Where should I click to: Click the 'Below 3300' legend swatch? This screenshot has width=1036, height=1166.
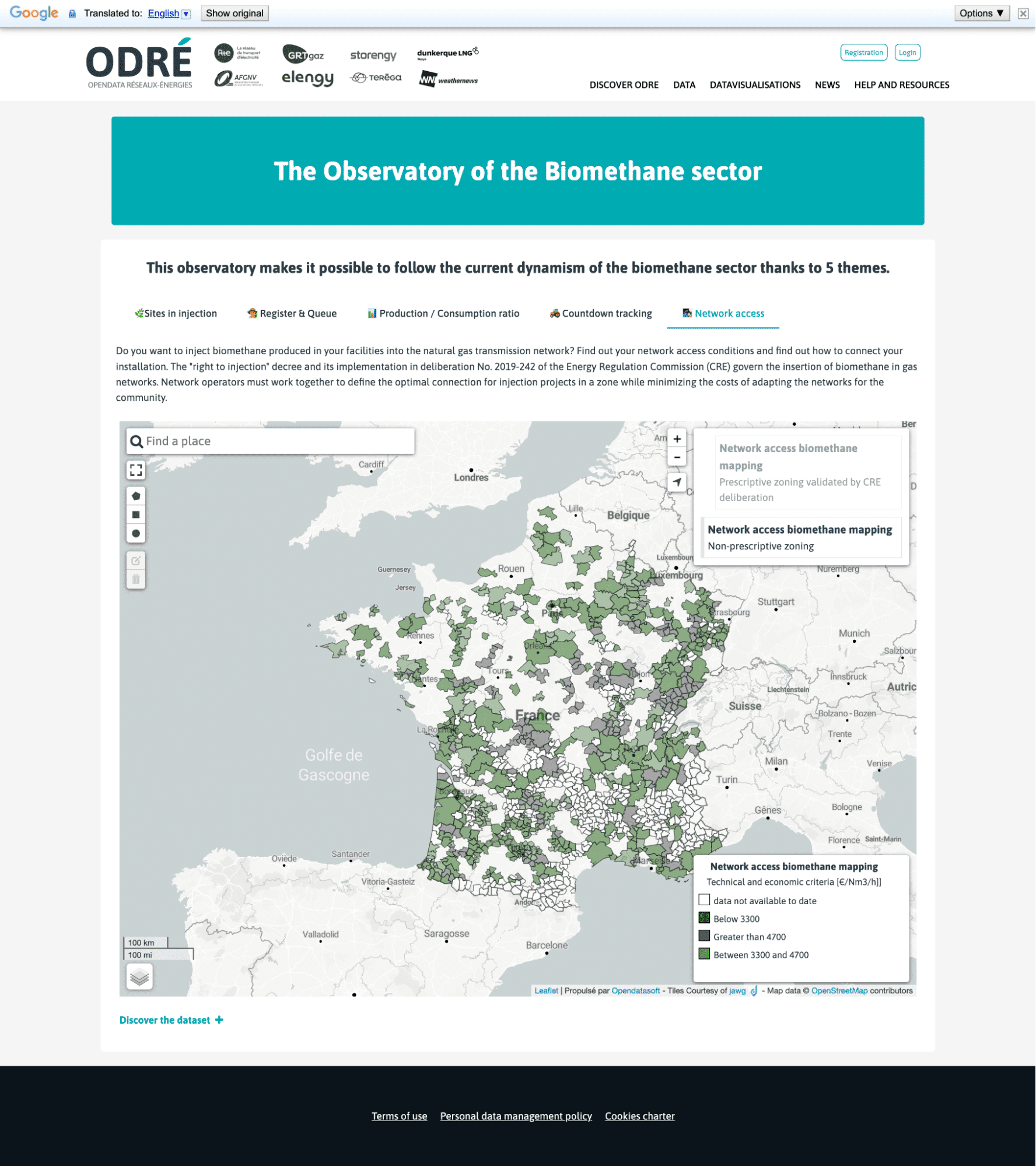pyautogui.click(x=704, y=918)
